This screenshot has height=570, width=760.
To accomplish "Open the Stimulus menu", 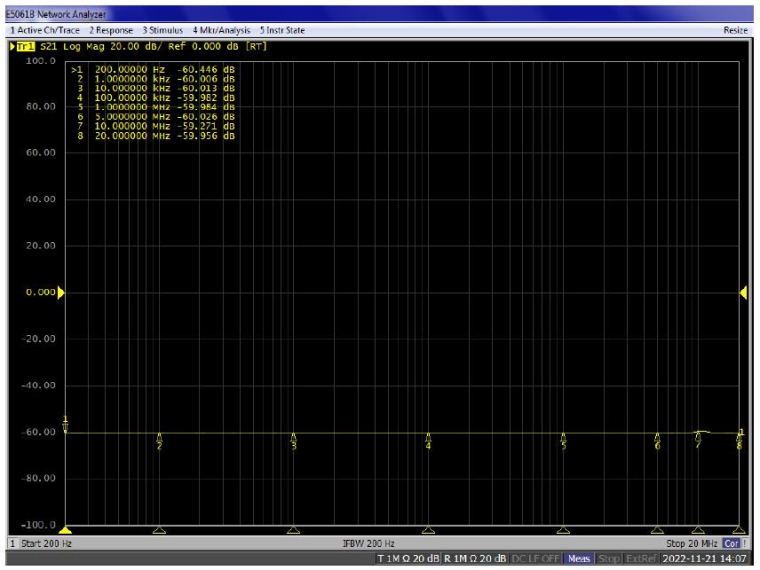I will pos(163,31).
